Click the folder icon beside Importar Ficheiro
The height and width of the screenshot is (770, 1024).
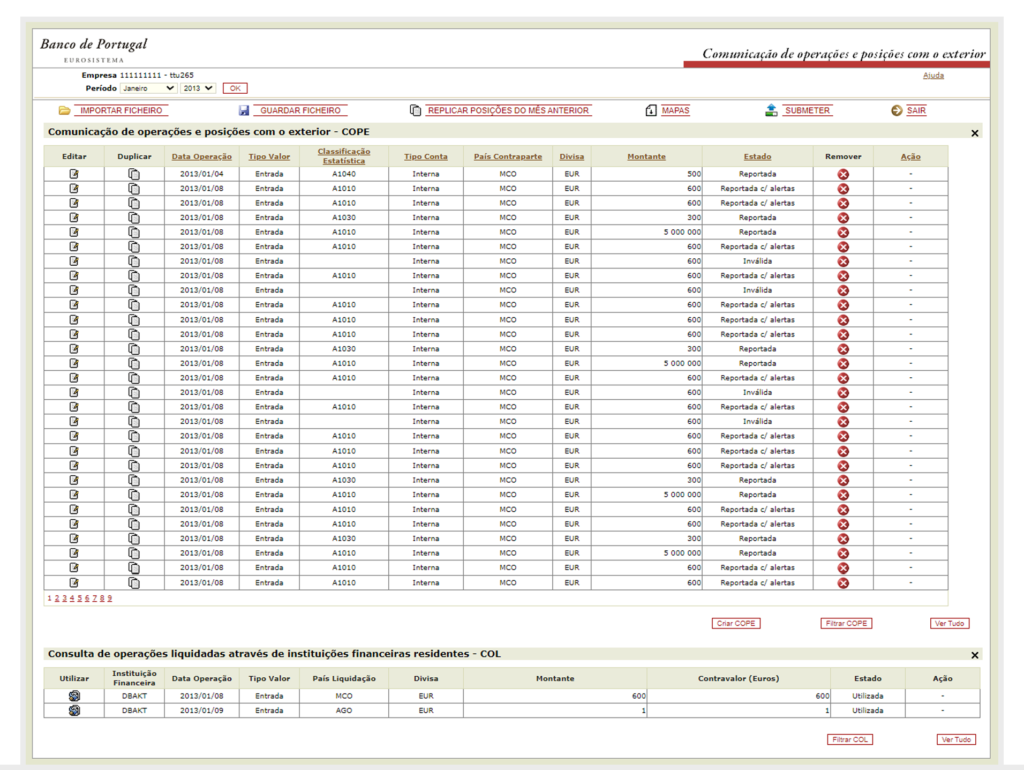64,110
